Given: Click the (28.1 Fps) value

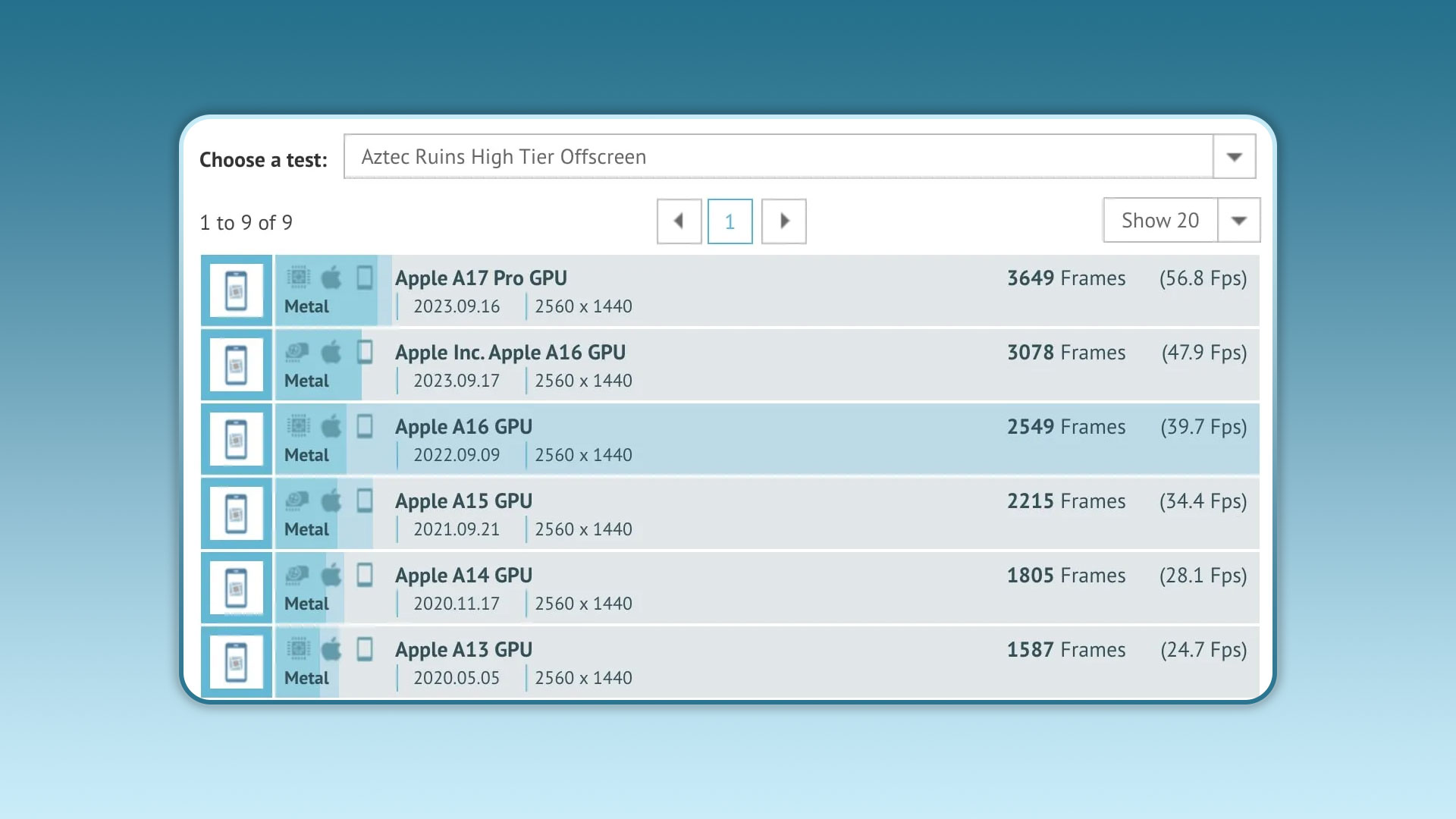Looking at the screenshot, I should coord(1203,576).
